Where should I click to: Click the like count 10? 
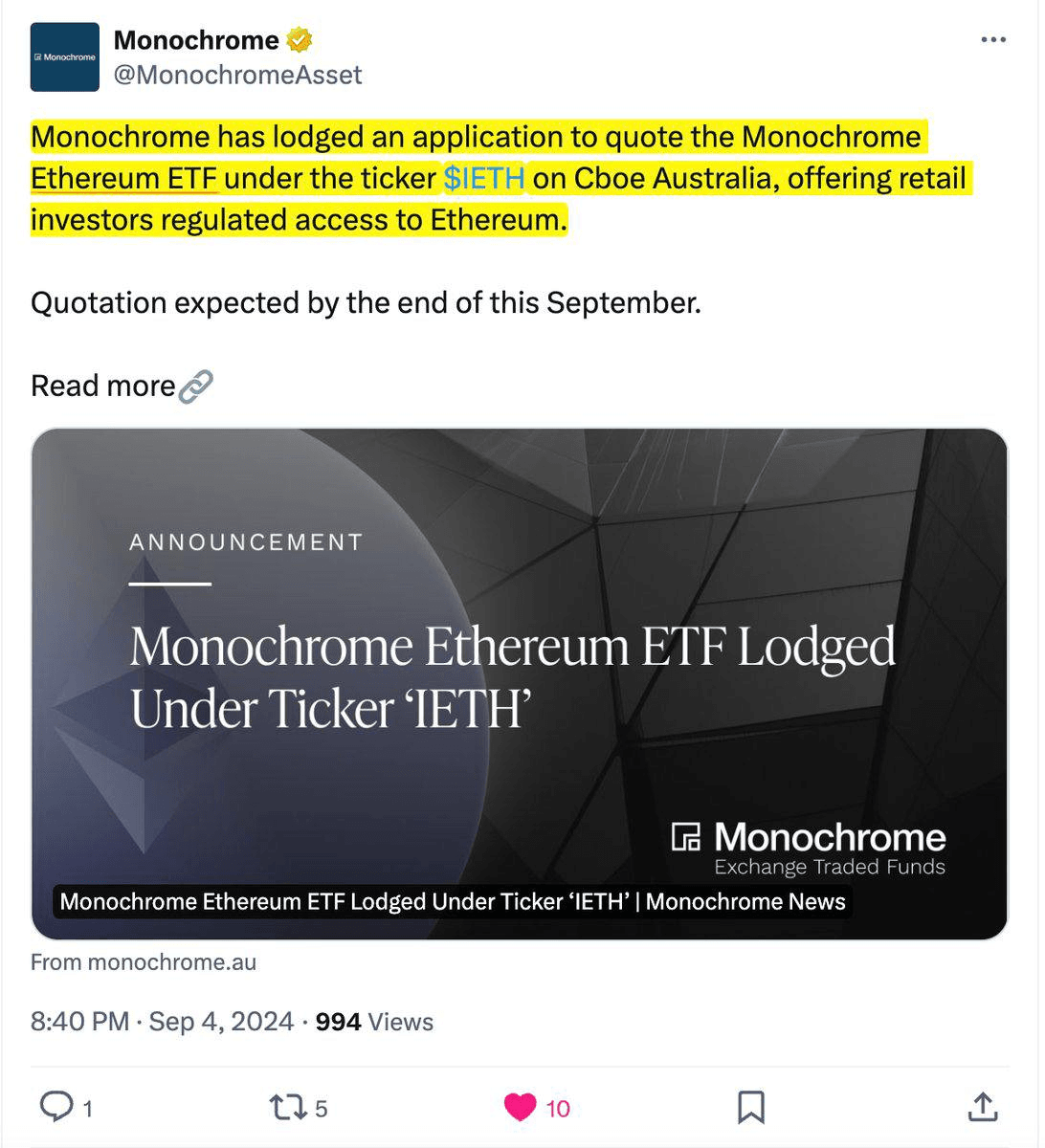click(x=558, y=1109)
